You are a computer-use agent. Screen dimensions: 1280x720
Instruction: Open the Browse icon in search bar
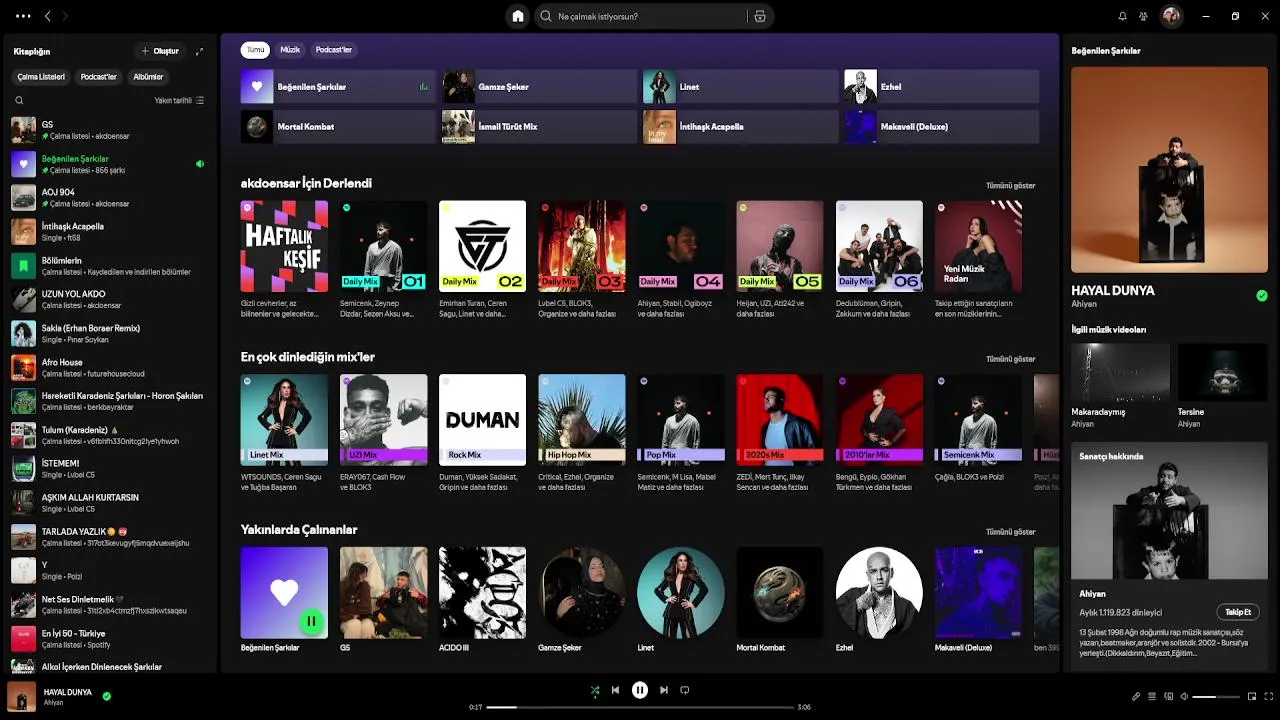coord(760,16)
